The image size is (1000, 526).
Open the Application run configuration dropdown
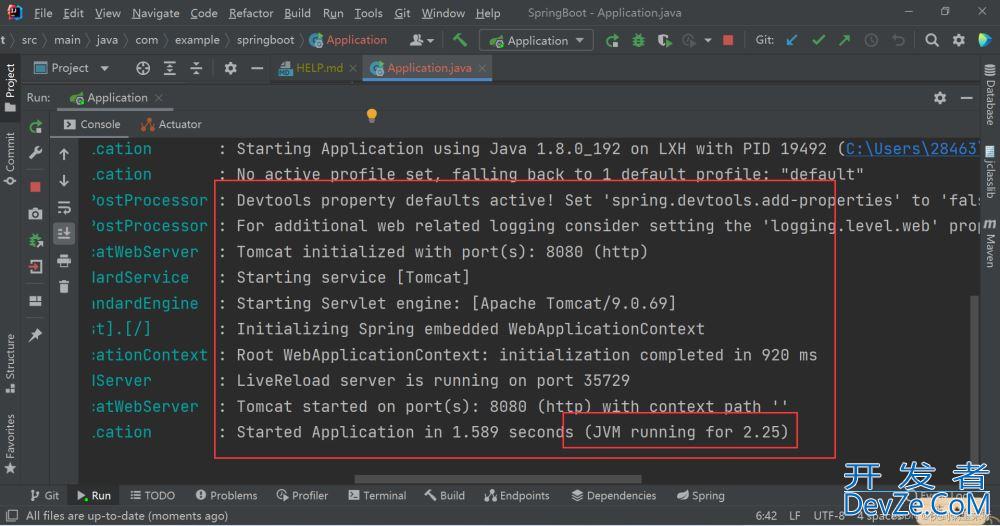tap(536, 40)
